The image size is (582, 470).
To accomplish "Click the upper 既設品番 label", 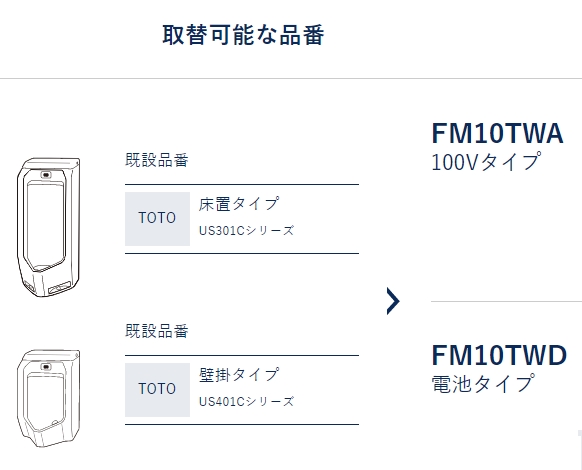I will 157,160.
